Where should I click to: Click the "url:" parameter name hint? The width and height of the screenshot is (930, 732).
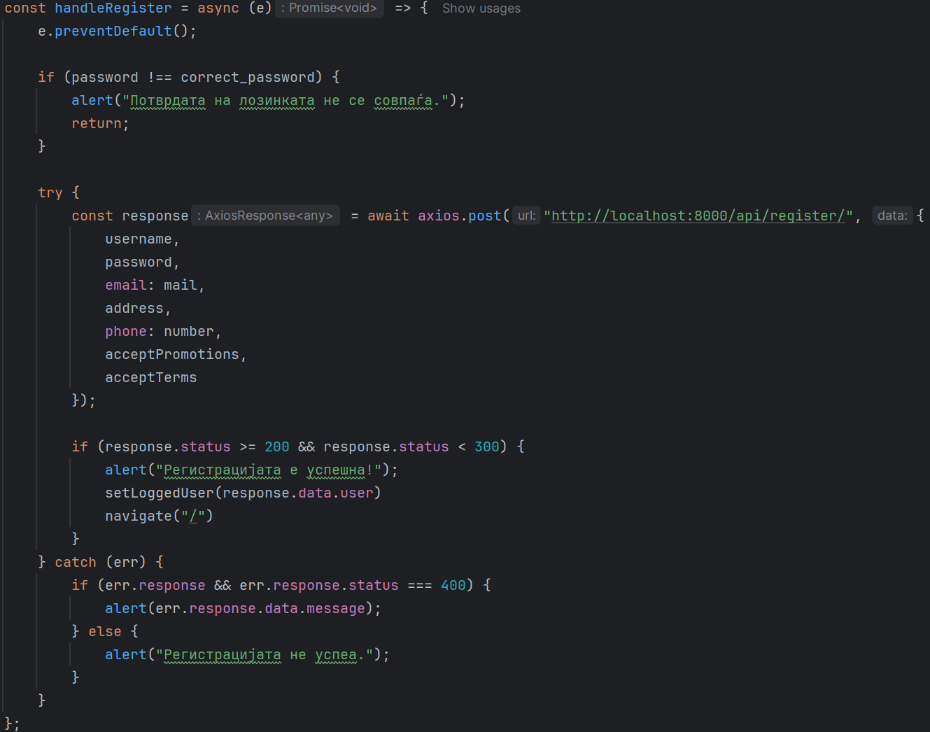pyautogui.click(x=527, y=216)
